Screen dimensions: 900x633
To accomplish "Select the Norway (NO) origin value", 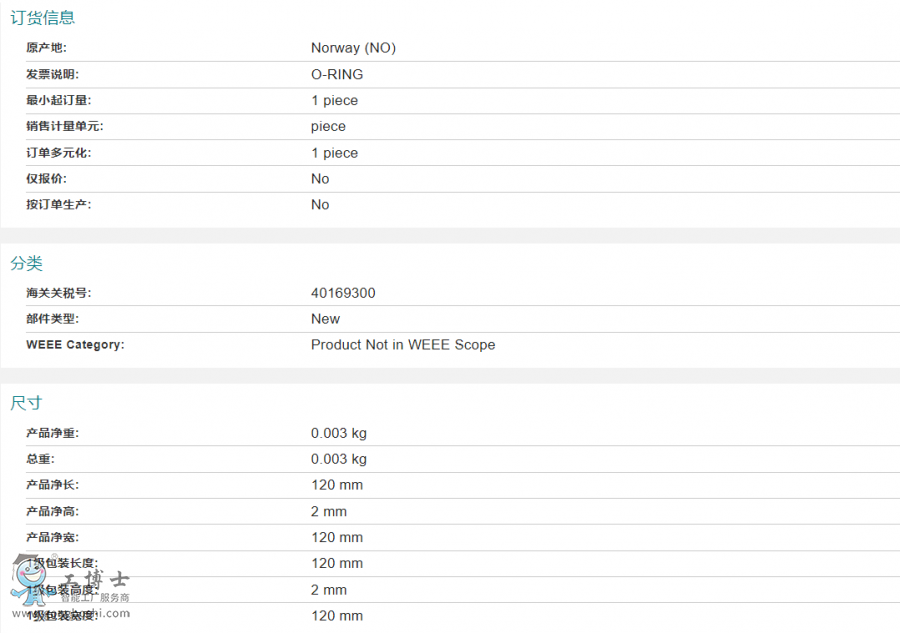I will point(353,48).
